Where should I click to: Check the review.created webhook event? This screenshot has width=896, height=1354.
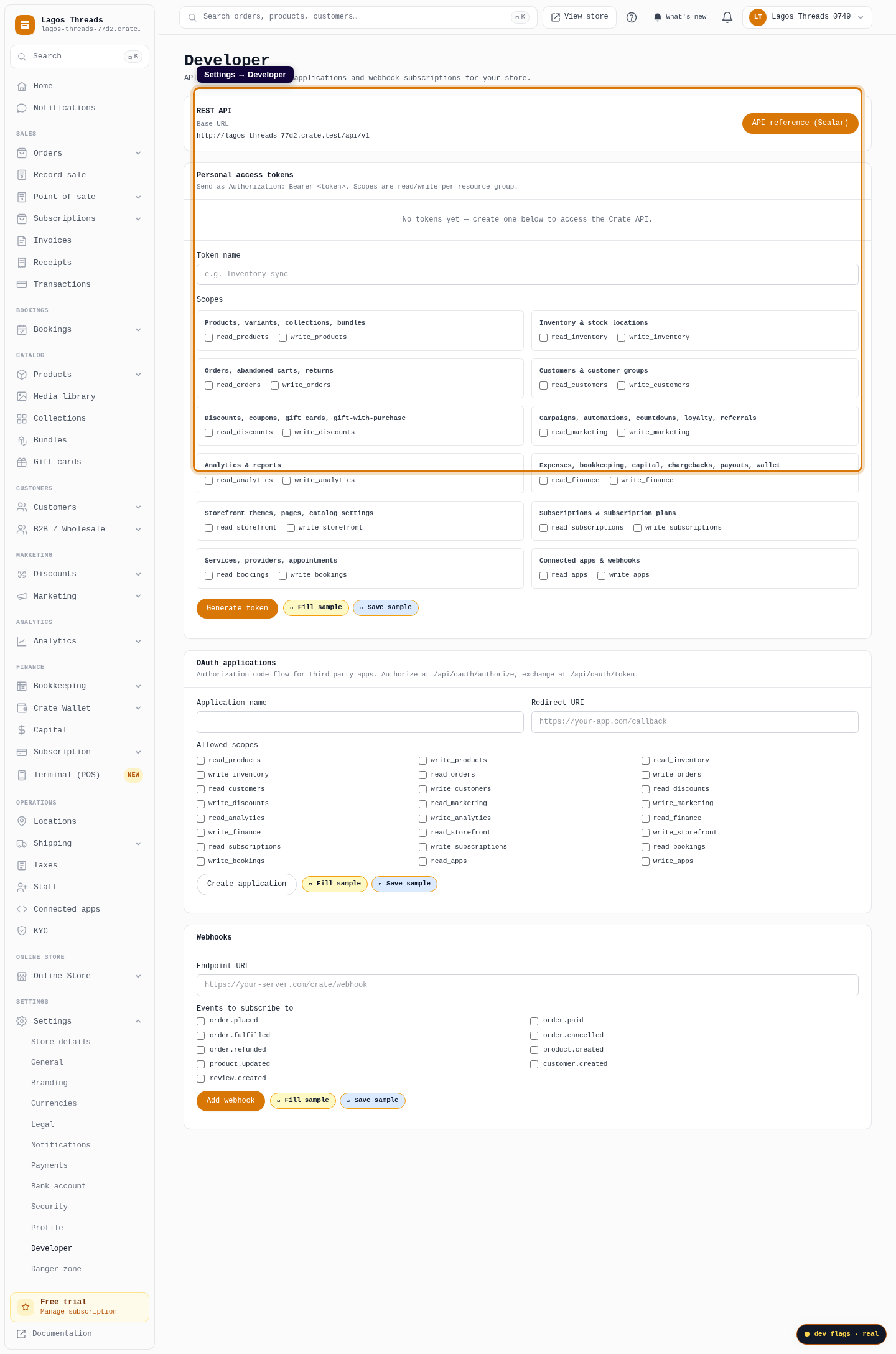coord(201,1079)
